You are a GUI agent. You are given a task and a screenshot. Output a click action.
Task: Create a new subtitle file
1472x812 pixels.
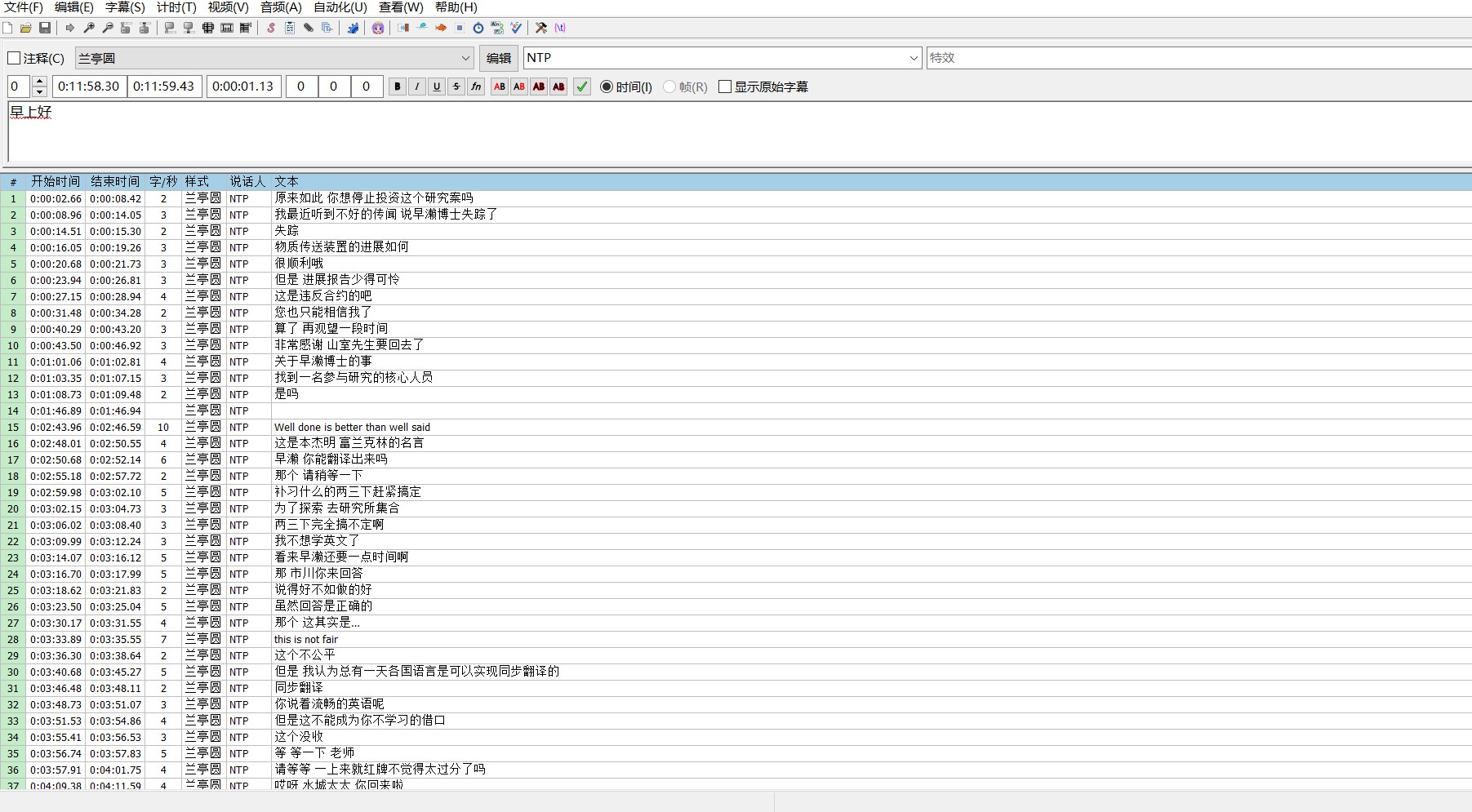(7, 28)
